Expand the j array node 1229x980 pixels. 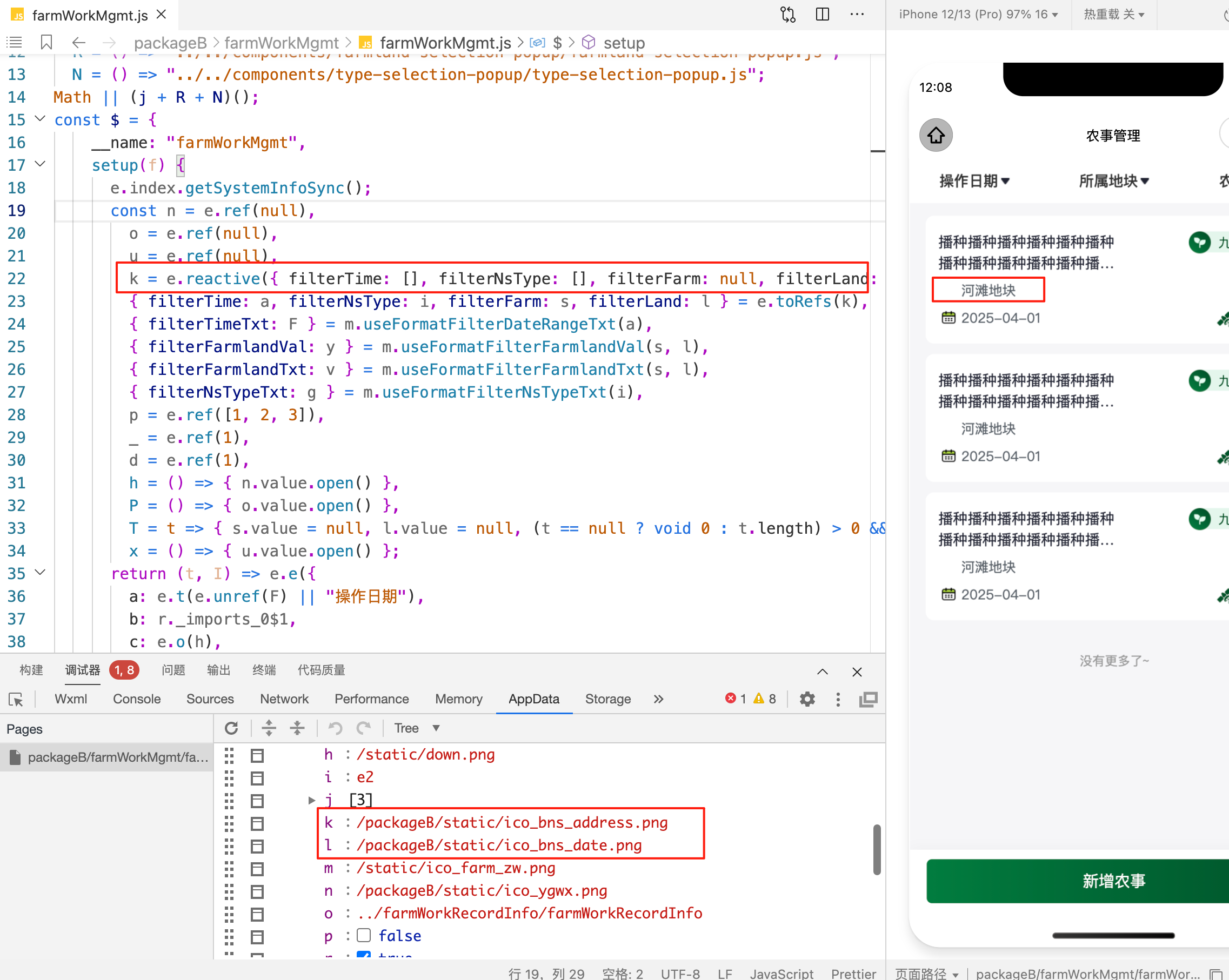click(311, 801)
